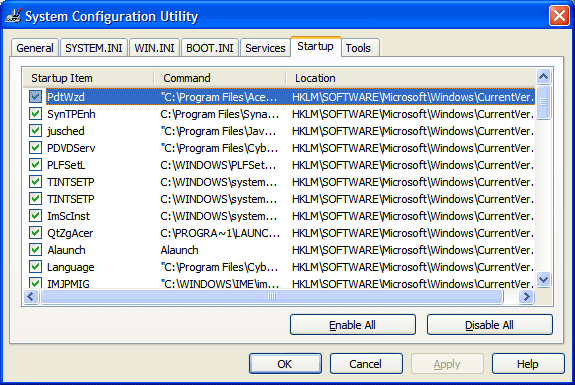Click the vertical scrollbar thumb
Image resolution: width=575 pixels, height=385 pixels.
(543, 103)
